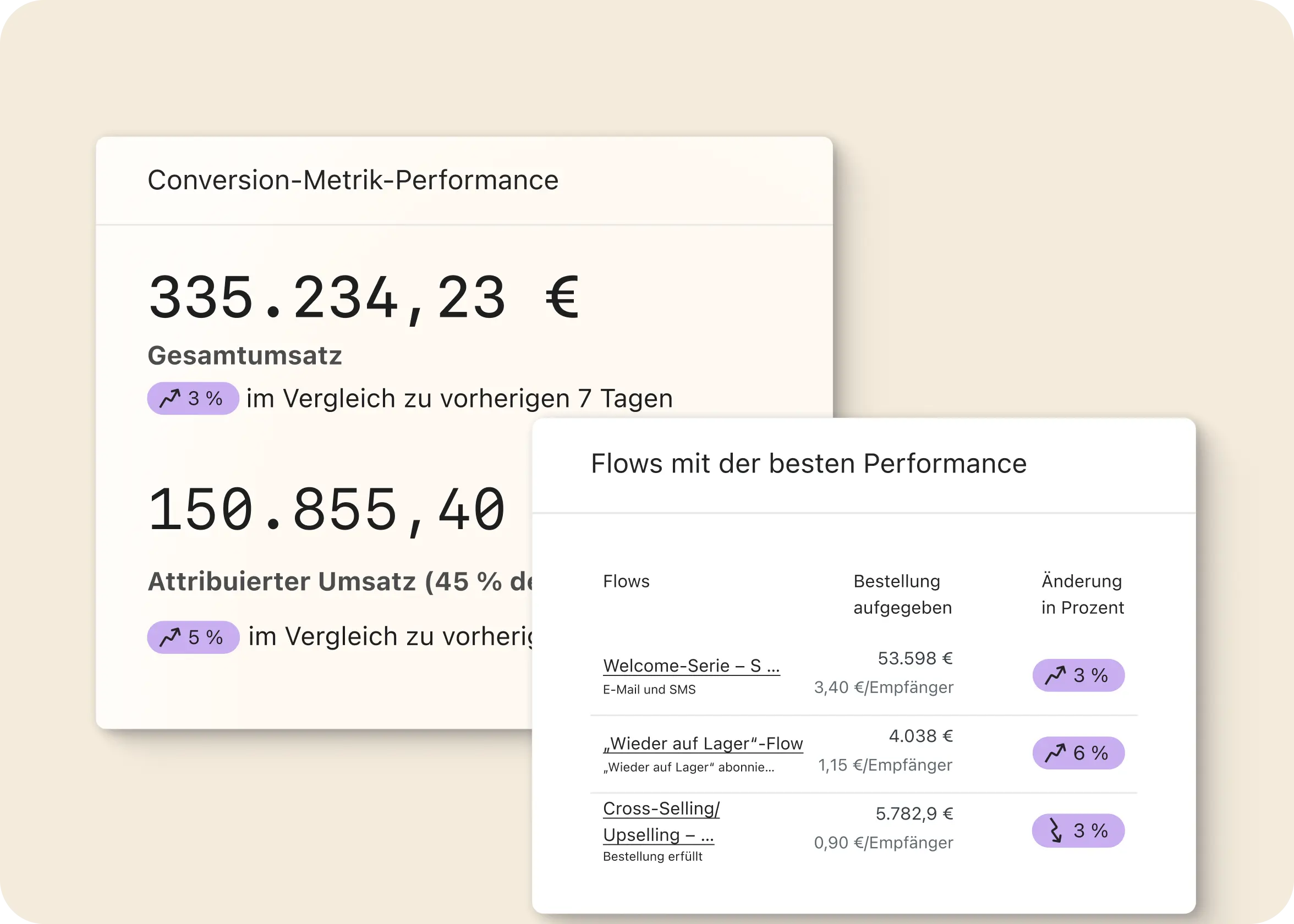The image size is (1294, 924).
Task: Click the Conversion-Metrik-Performance card title
Action: [353, 180]
